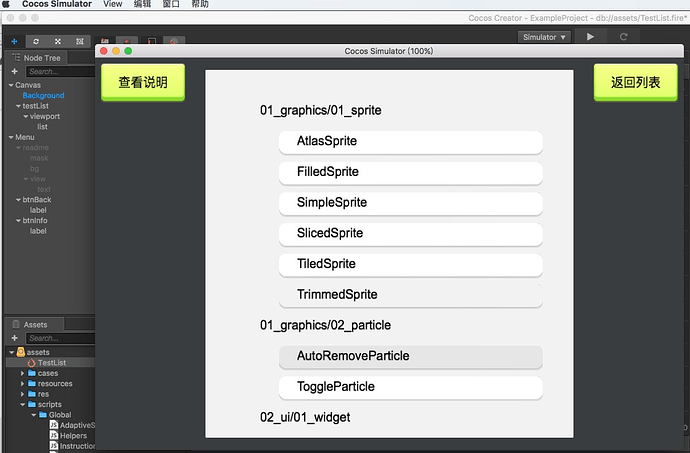Screen dimensions: 690x453
Task: Click the 返回列表 button
Action: [635, 82]
